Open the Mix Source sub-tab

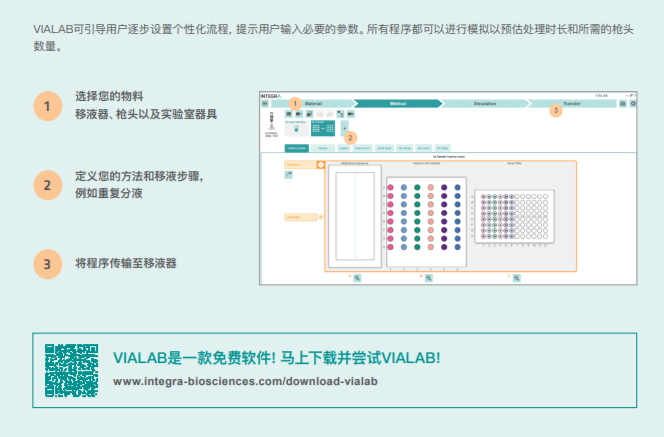coord(424,148)
